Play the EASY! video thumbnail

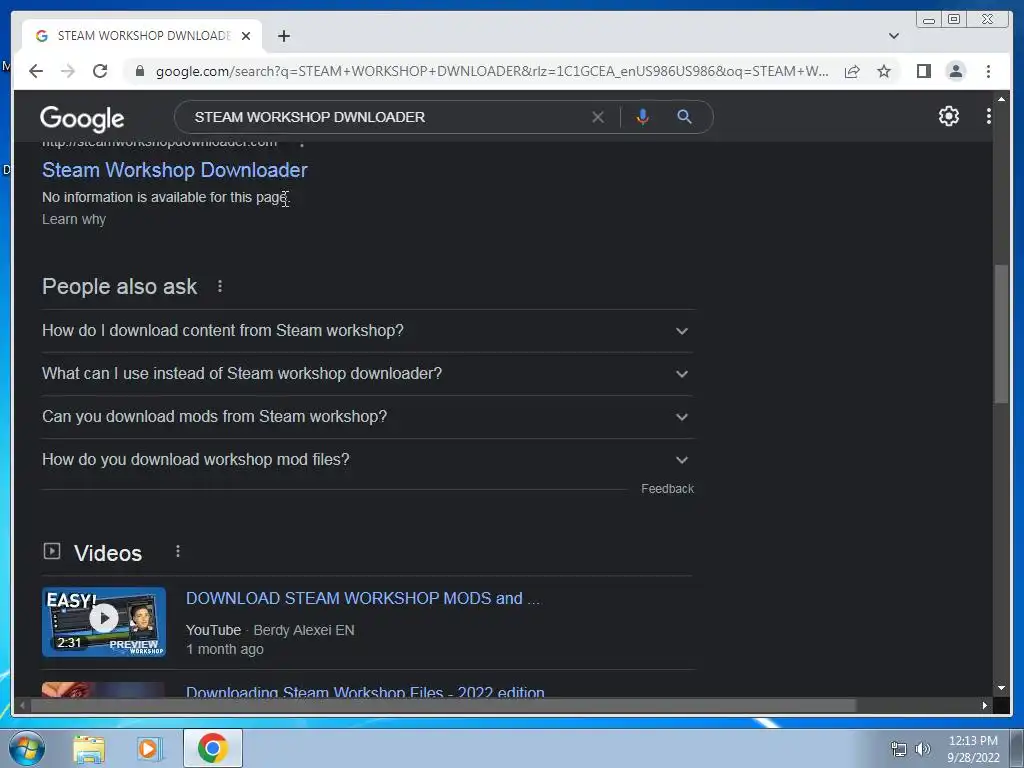[104, 622]
